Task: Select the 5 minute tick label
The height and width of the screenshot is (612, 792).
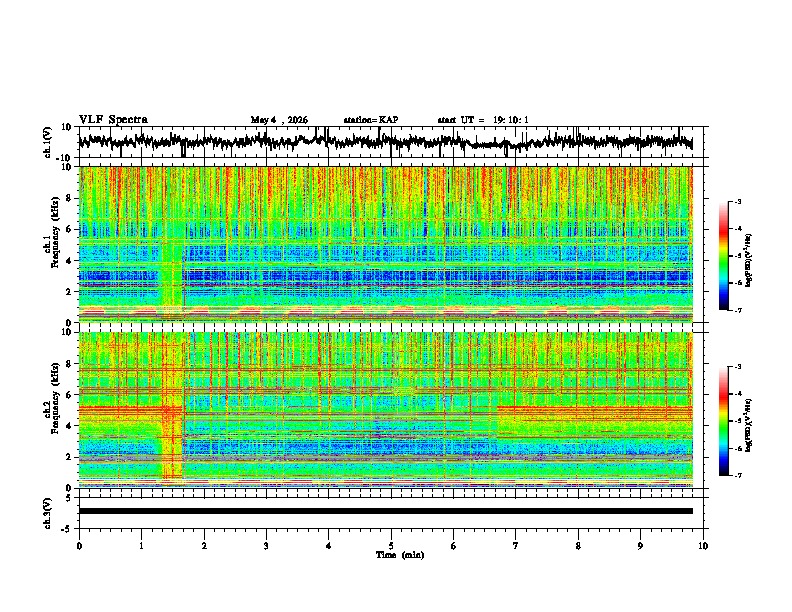Action: click(391, 546)
